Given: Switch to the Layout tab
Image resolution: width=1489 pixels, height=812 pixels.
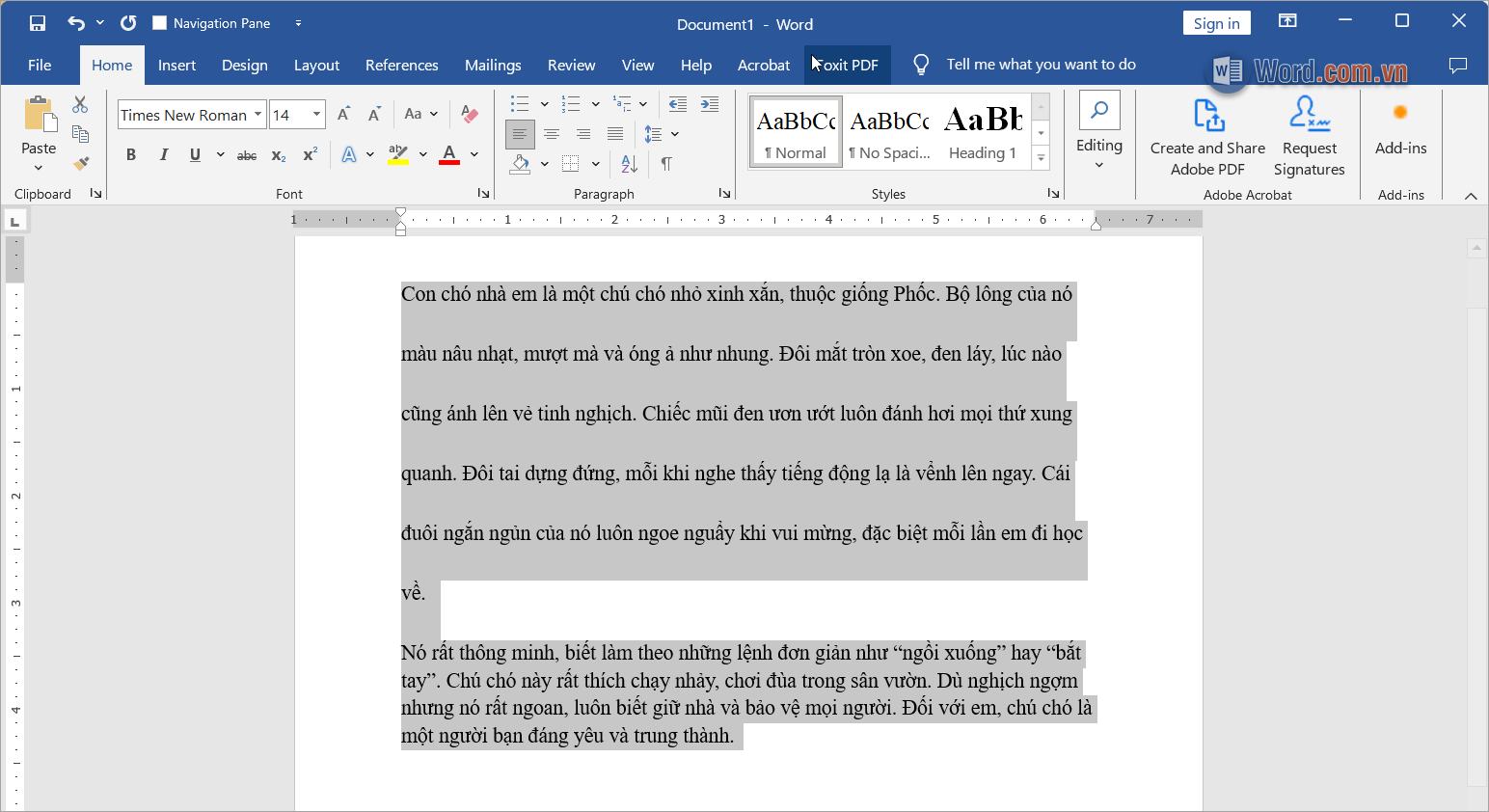Looking at the screenshot, I should [316, 65].
